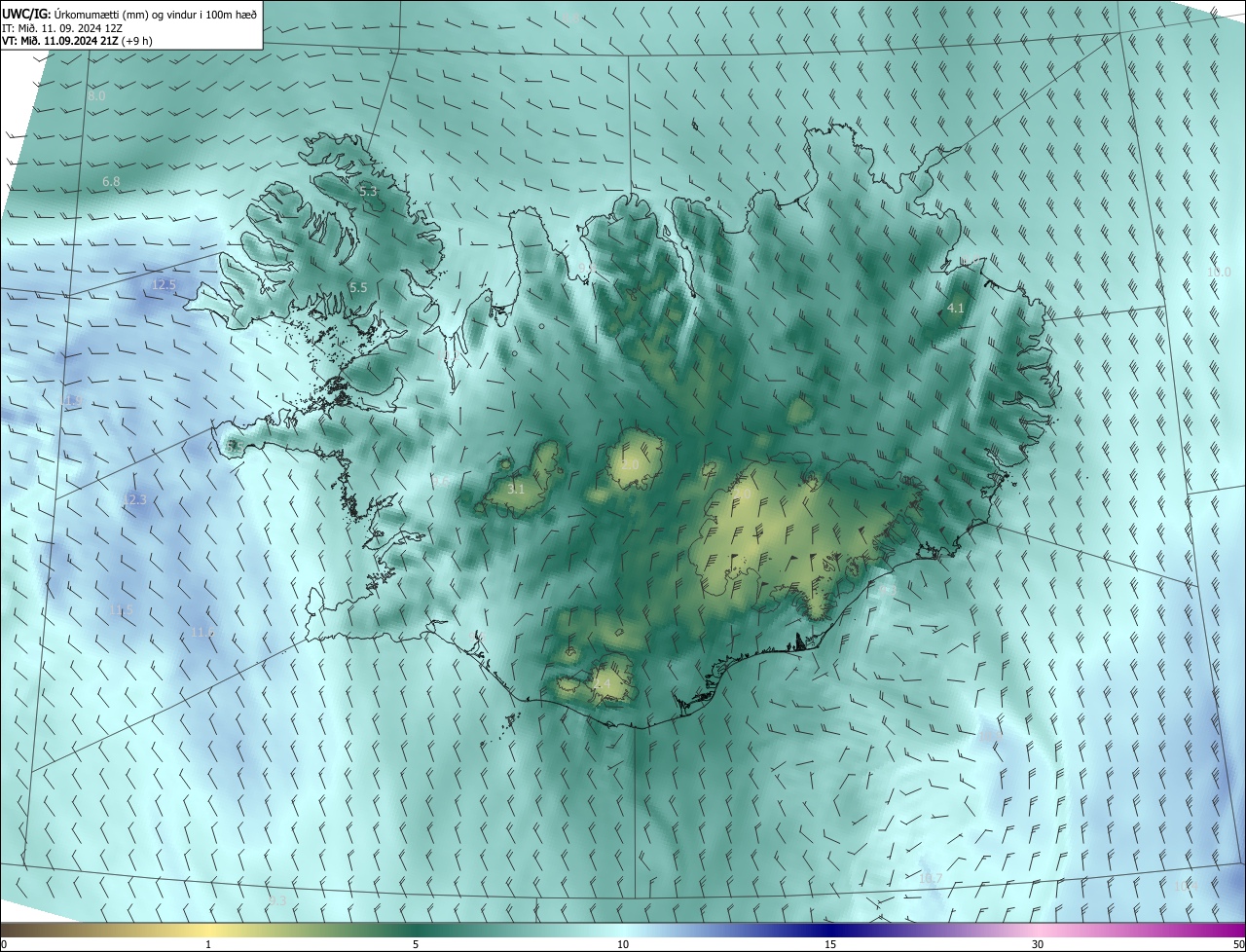Viewport: 1246px width, 952px height.
Task: Click the 1 tick on the color scale
Action: coord(208,944)
